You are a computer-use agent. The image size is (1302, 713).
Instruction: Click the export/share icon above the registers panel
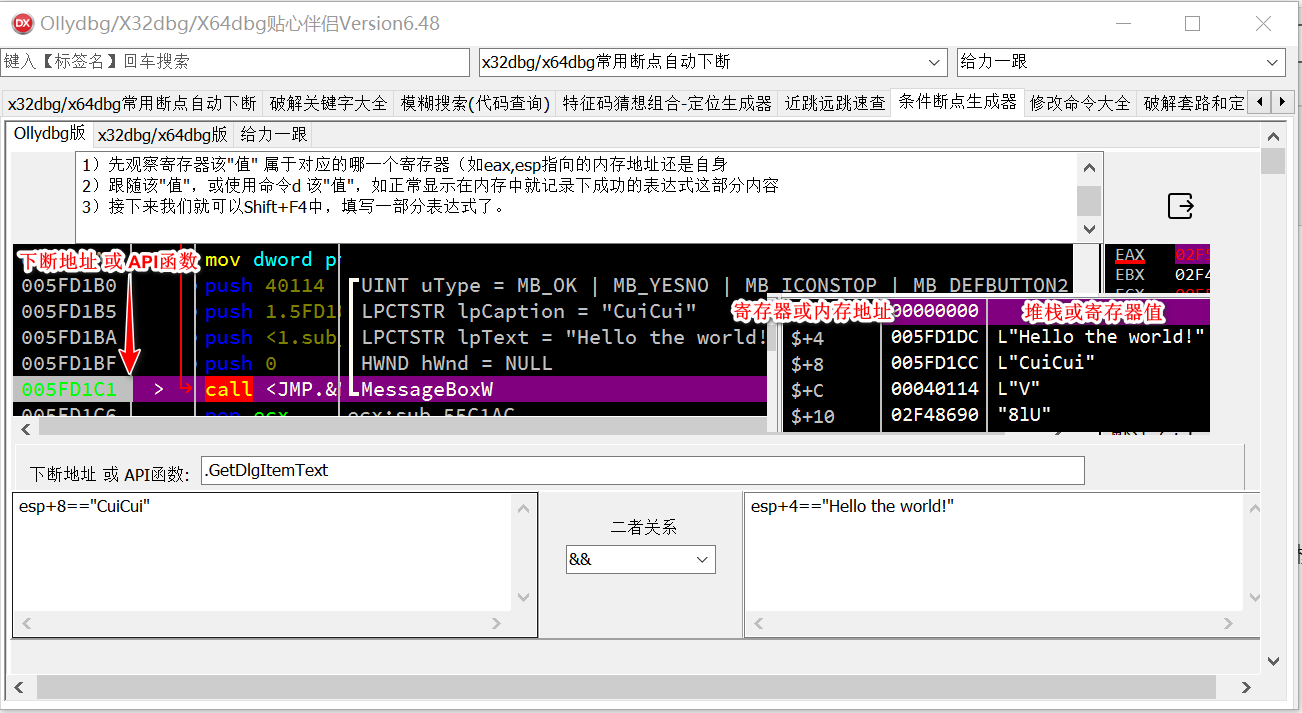(x=1180, y=206)
